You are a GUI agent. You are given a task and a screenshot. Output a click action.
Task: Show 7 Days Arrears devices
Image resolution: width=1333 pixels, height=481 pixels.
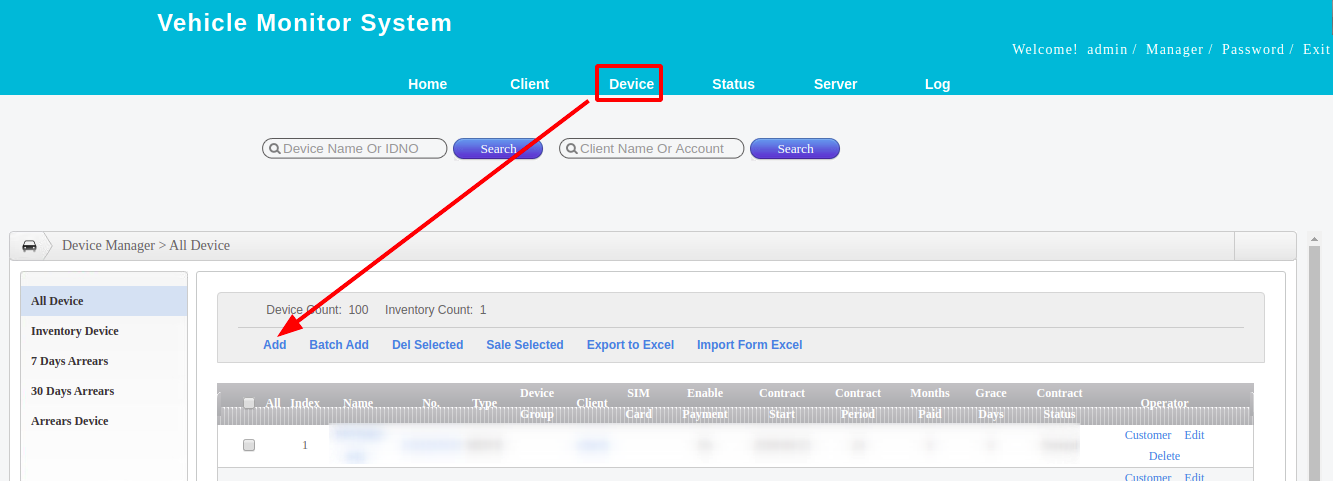70,361
